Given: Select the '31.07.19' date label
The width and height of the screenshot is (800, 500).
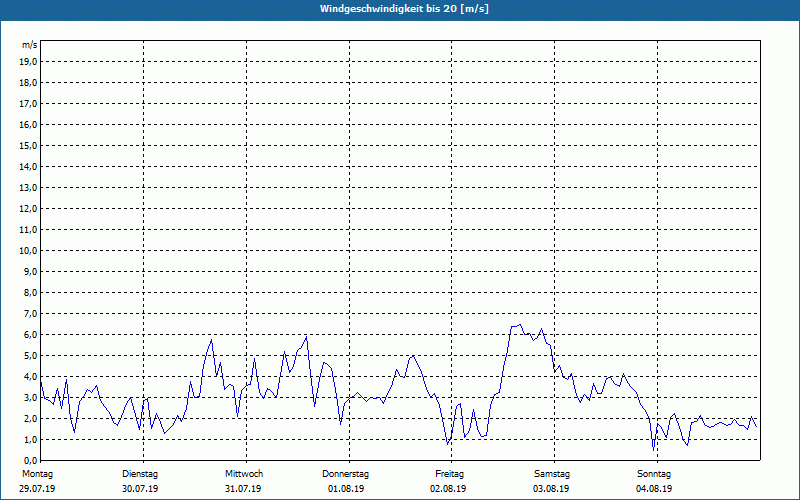Looking at the screenshot, I should pos(243,489).
